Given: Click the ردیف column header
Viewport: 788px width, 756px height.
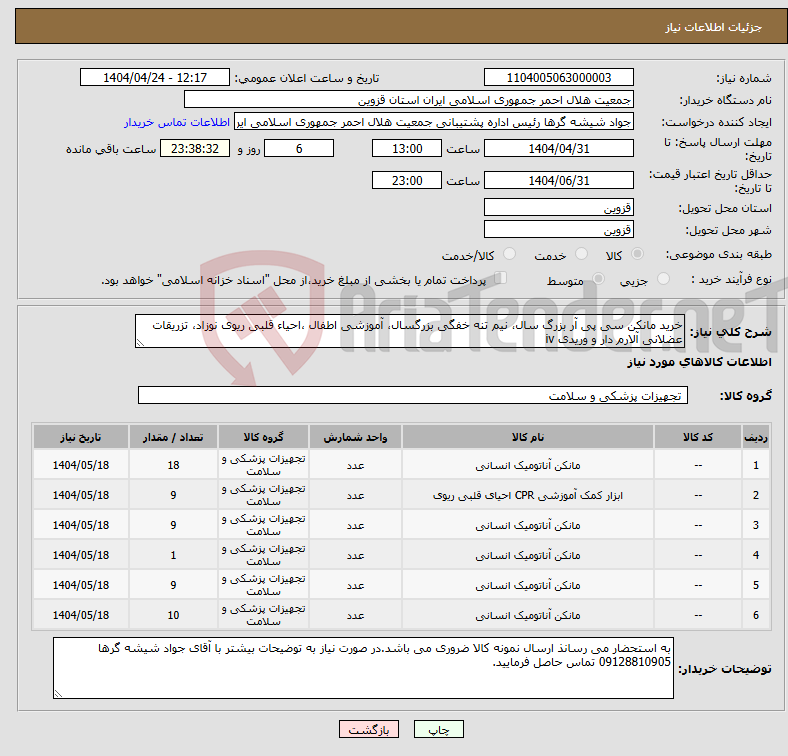Looking at the screenshot, I should (755, 437).
